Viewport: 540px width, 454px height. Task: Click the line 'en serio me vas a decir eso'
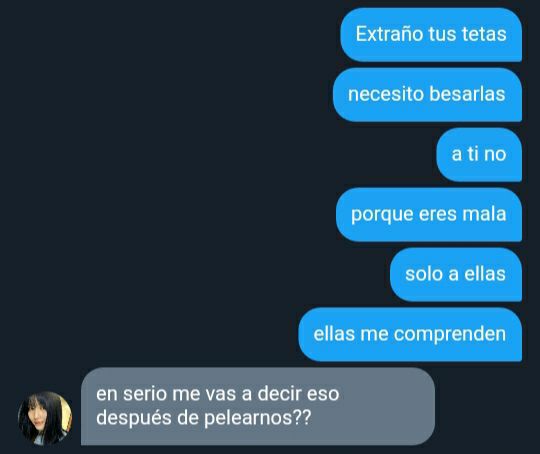pyautogui.click(x=218, y=393)
